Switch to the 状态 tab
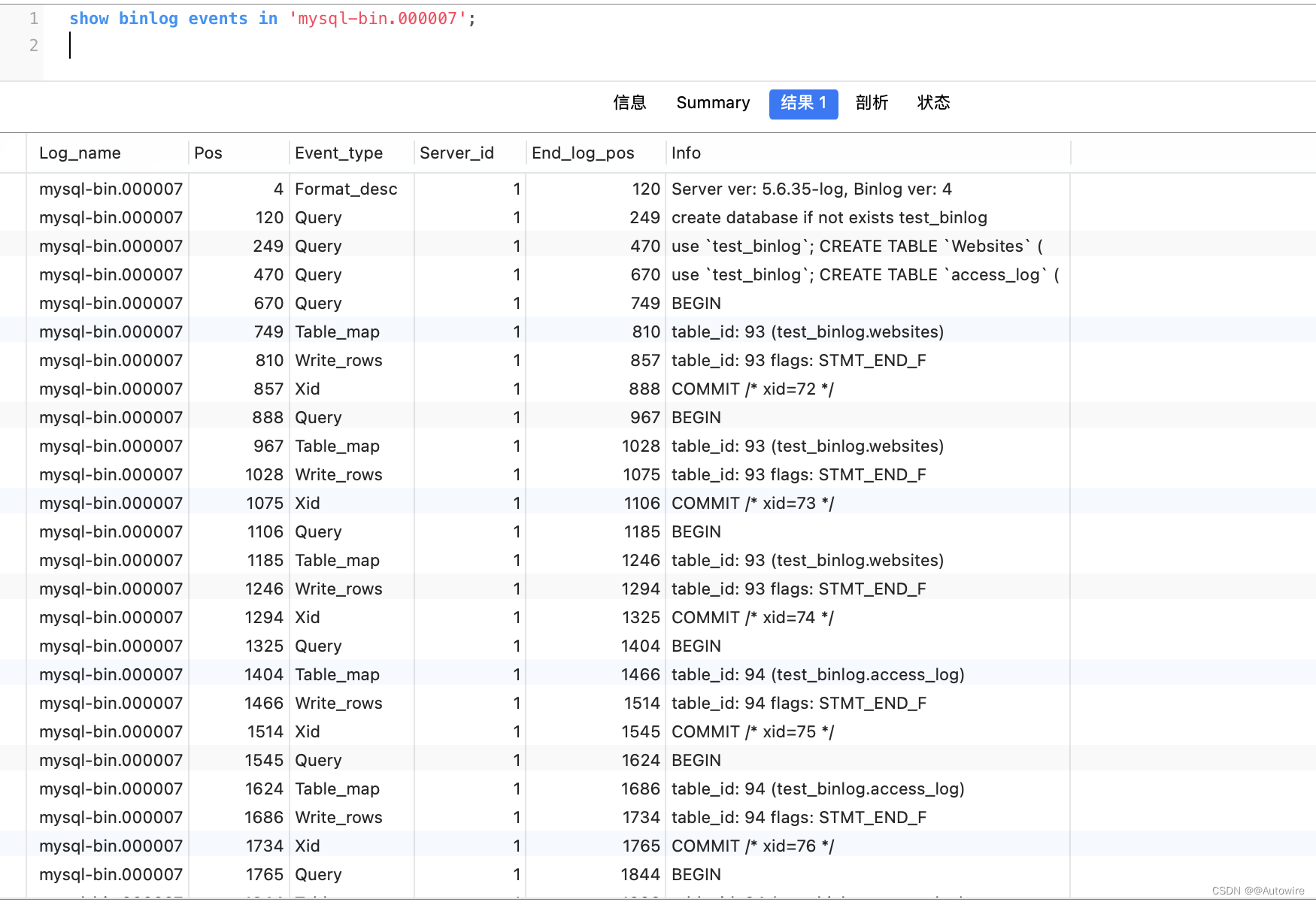 (x=933, y=103)
